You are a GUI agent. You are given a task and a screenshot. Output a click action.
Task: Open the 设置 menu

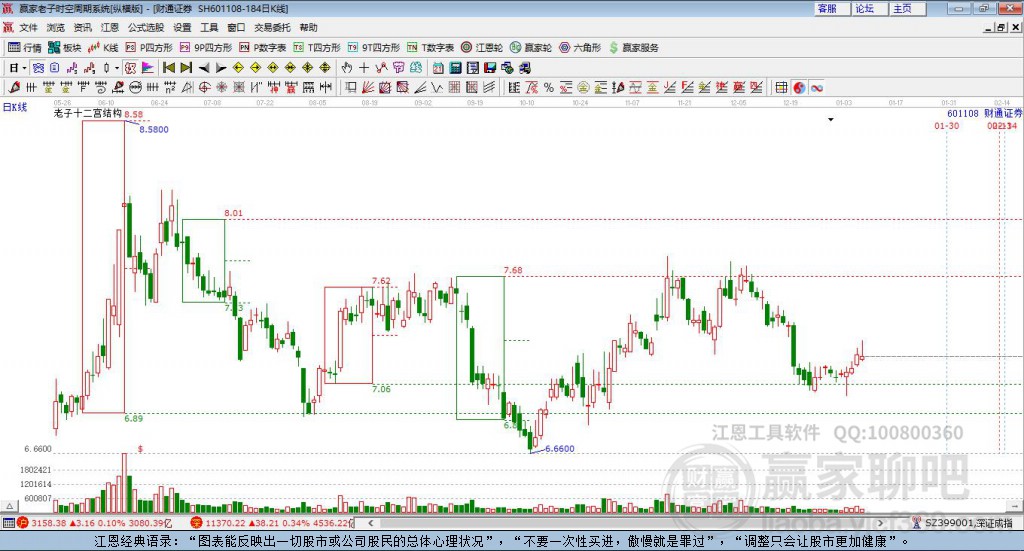pyautogui.click(x=182, y=27)
